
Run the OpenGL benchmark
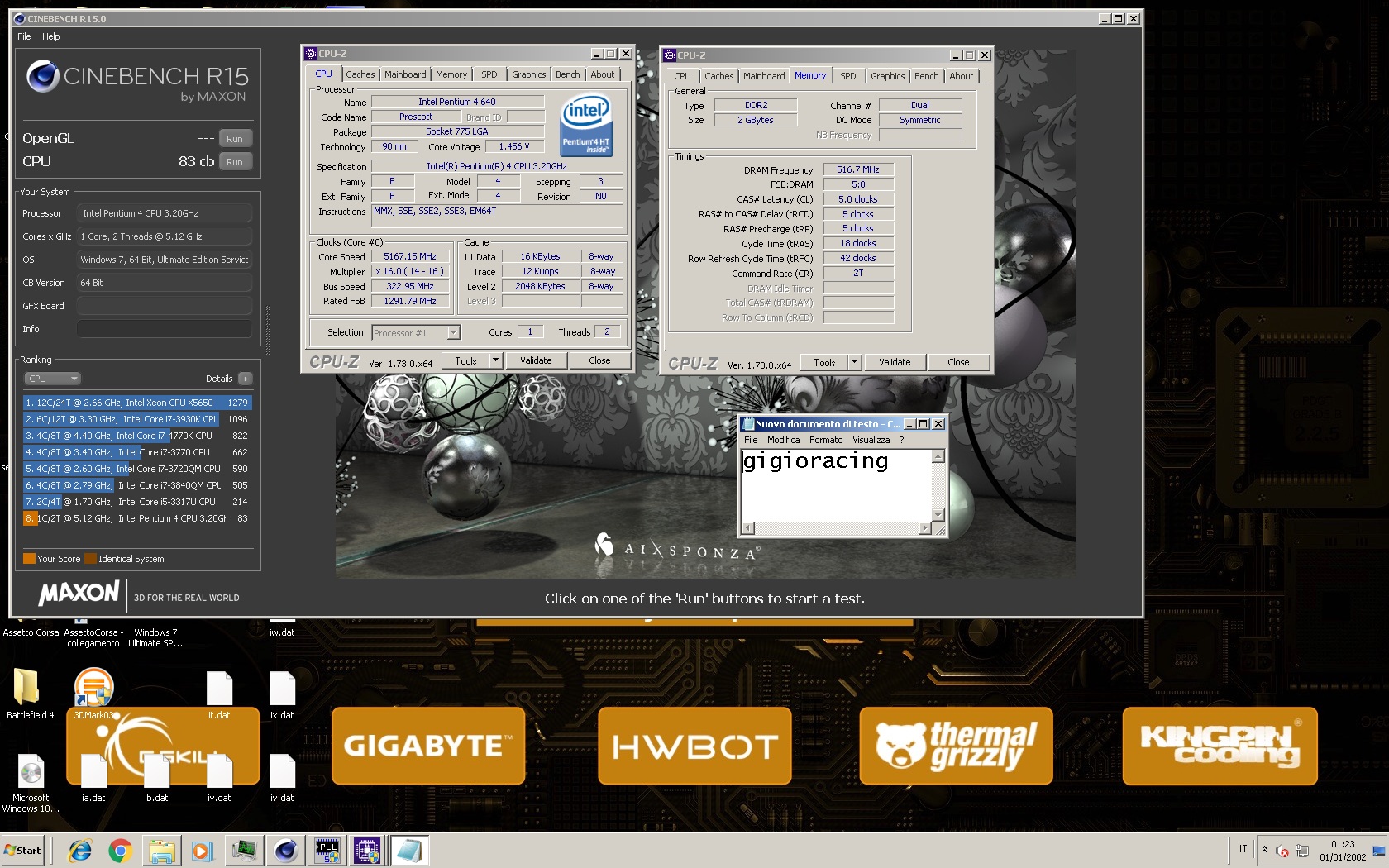pos(235,139)
